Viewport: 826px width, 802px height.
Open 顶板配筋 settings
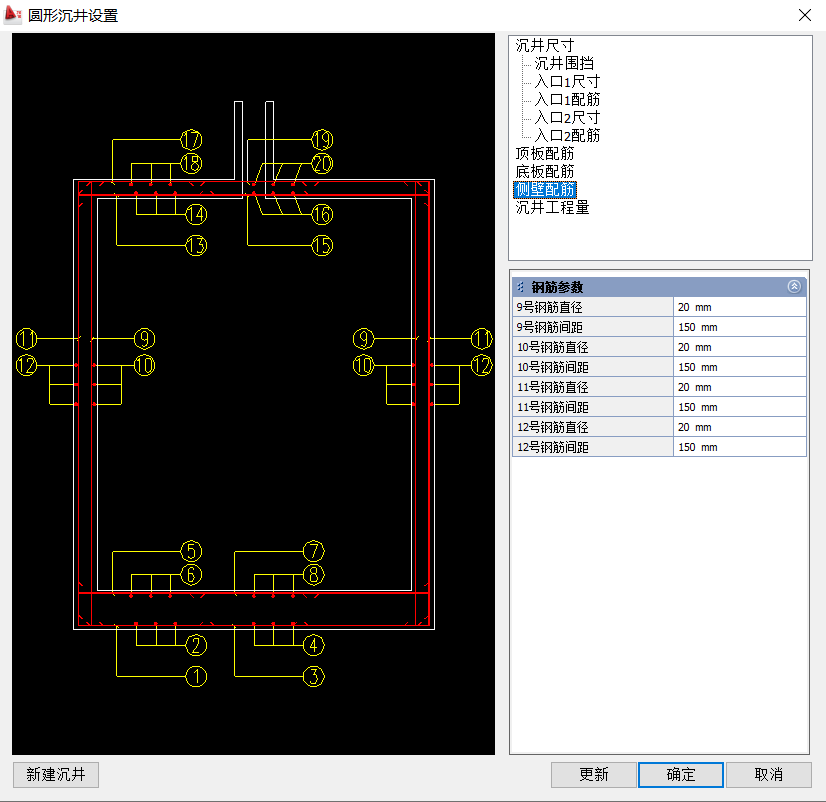pos(544,153)
